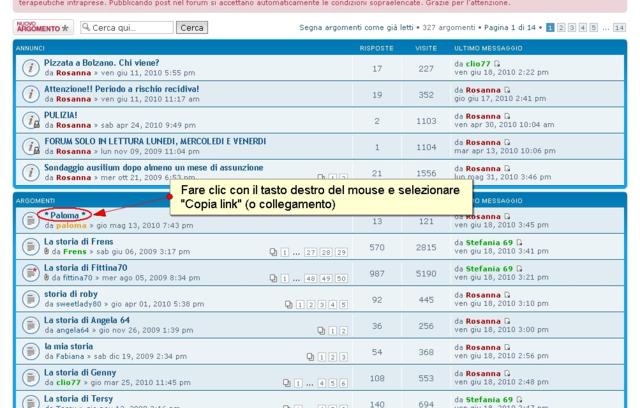640x408 pixels.
Task: Open page 50 of 'La storia di Fittina70'
Action: tap(341, 279)
